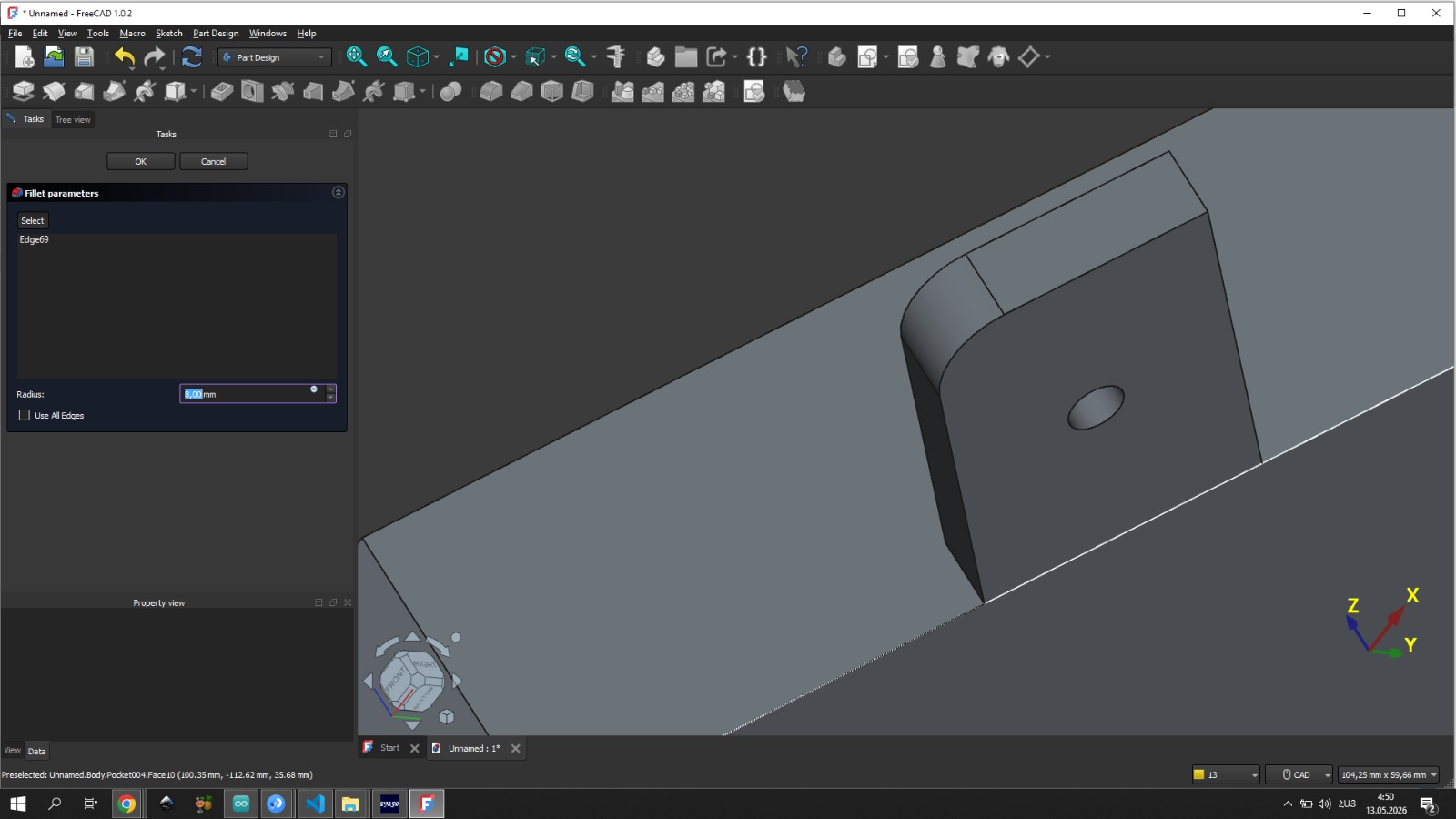Switch to the View property tab
This screenshot has width=1456, height=819.
tap(13, 751)
